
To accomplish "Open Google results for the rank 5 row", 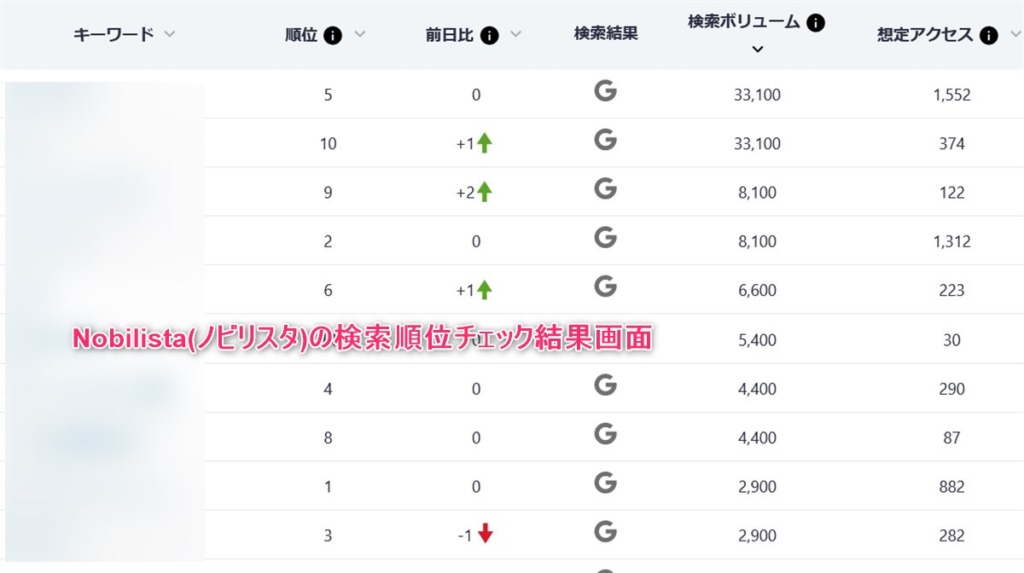I will click(605, 93).
